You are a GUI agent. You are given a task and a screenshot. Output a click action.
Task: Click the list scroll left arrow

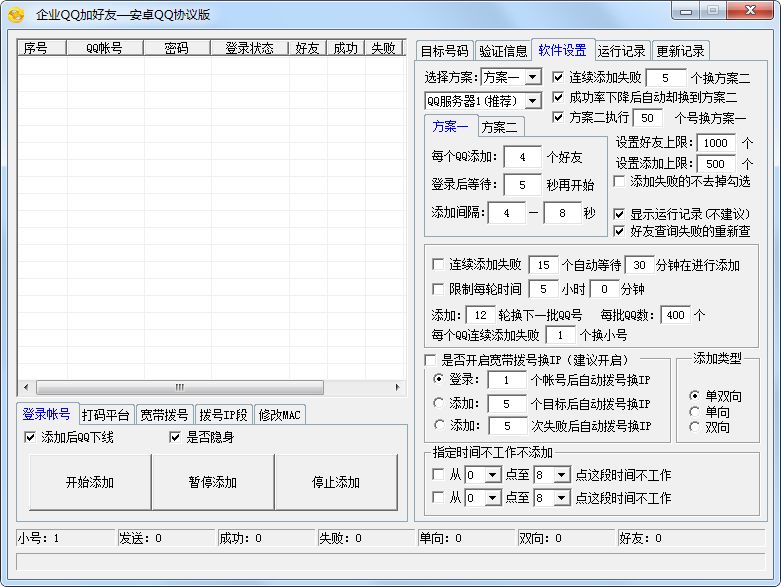point(26,387)
